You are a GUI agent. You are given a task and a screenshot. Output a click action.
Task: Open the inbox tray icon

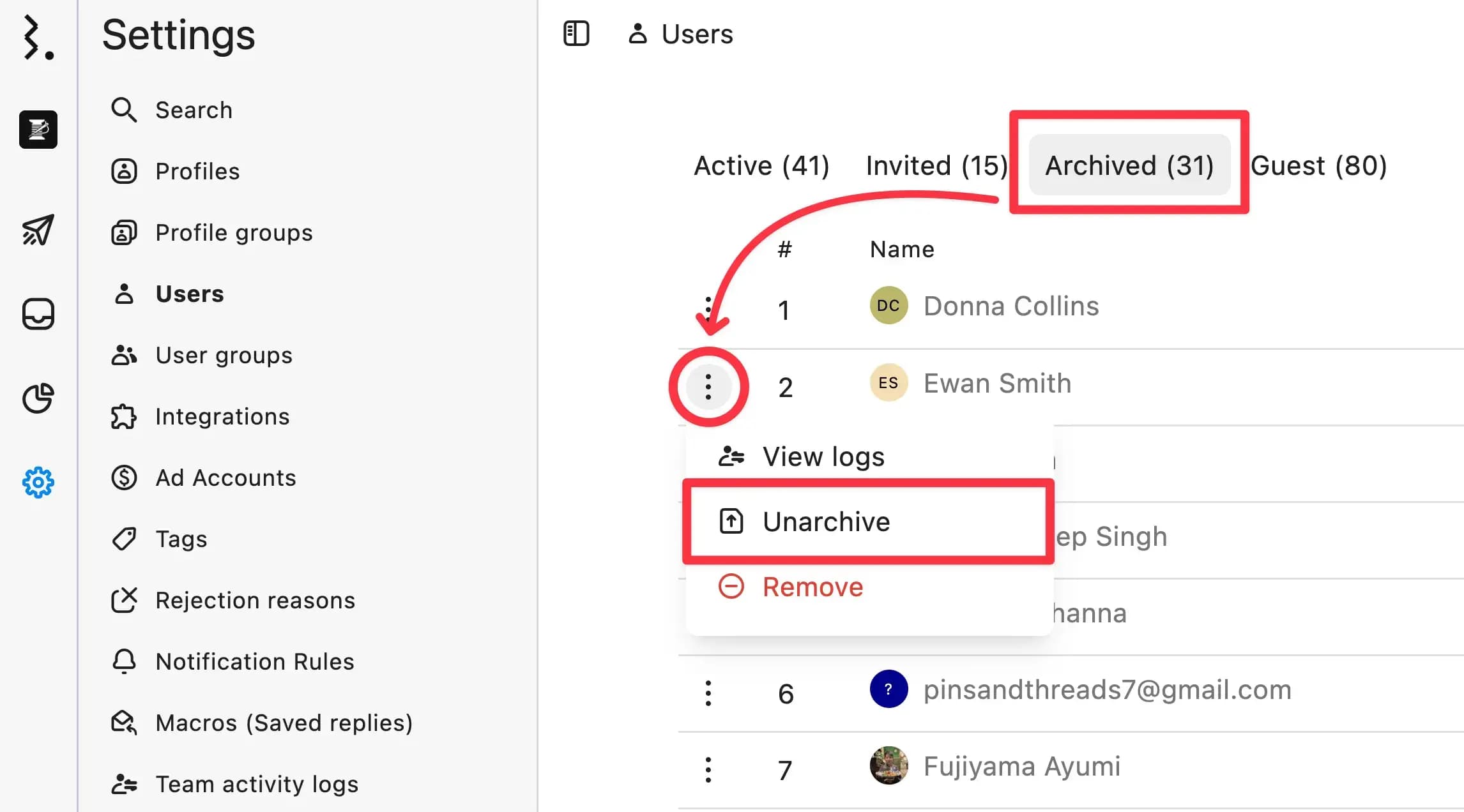(38, 314)
